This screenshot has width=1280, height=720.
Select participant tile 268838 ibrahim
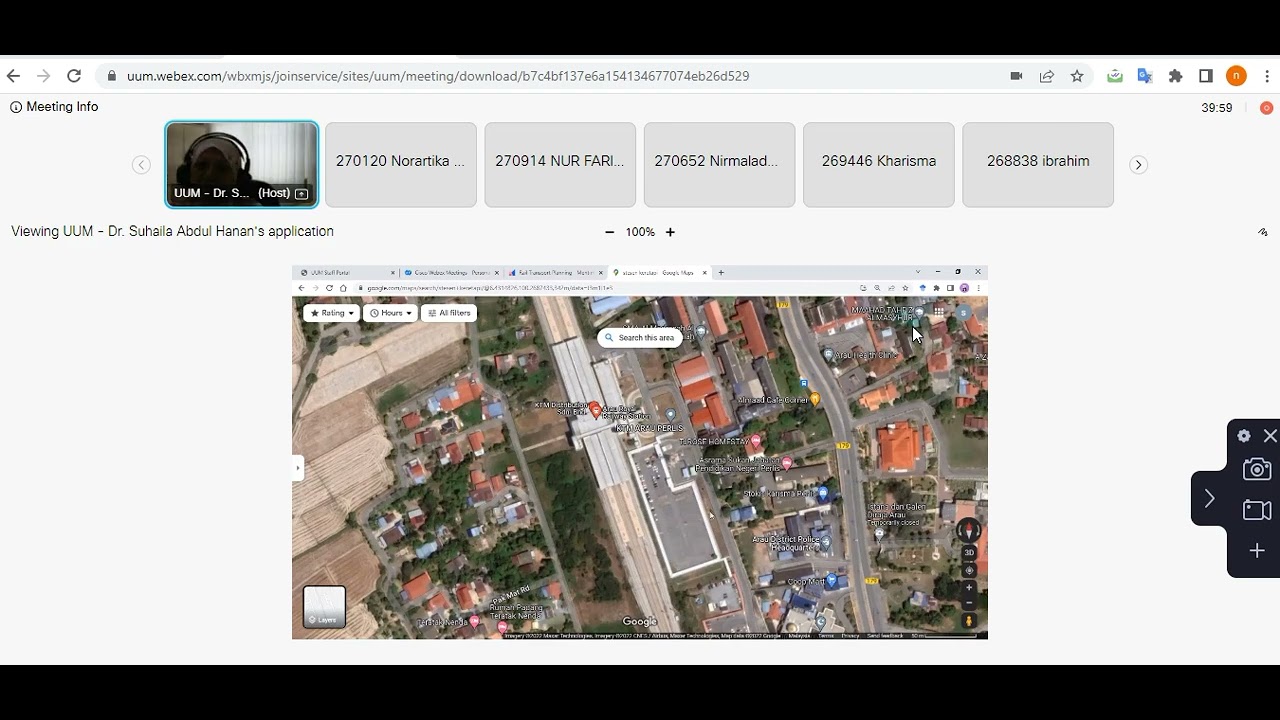tap(1038, 165)
